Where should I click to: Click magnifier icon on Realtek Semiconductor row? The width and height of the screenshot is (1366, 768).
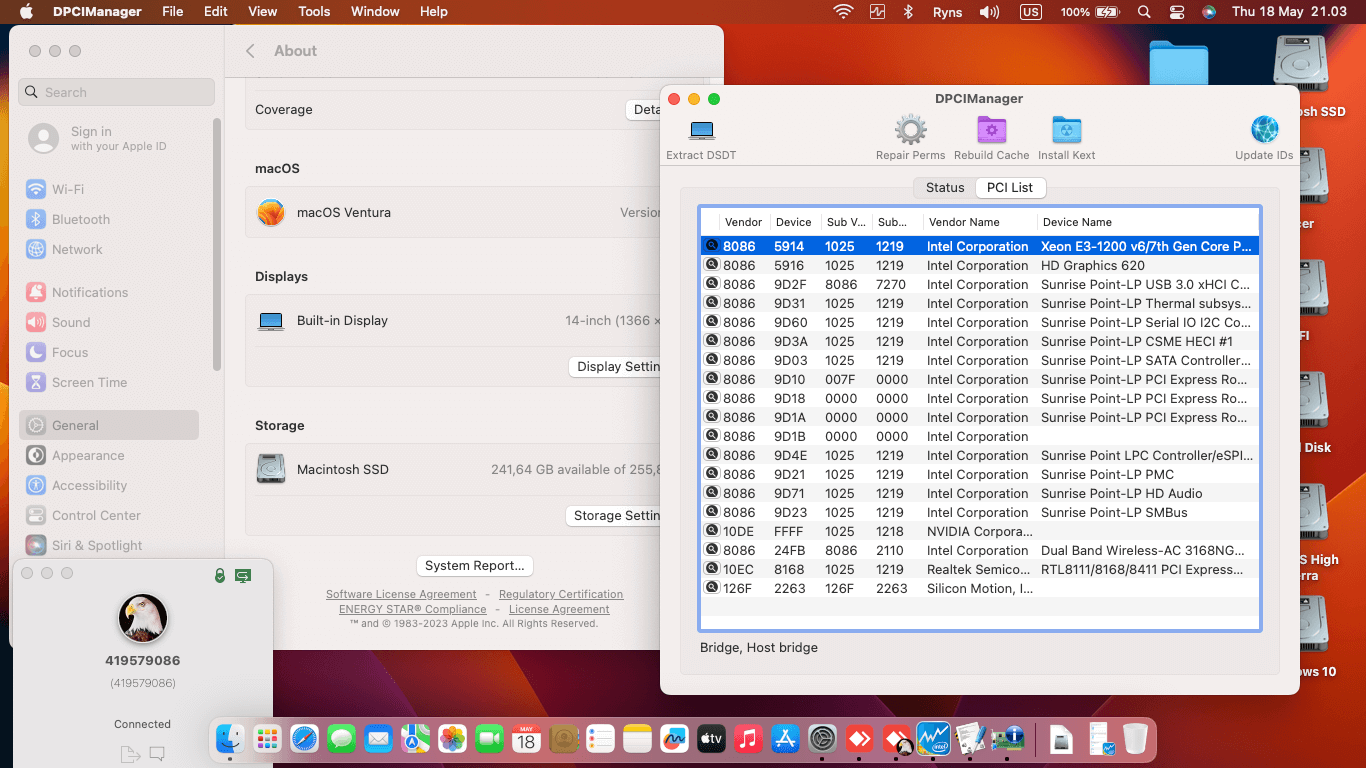(x=712, y=569)
